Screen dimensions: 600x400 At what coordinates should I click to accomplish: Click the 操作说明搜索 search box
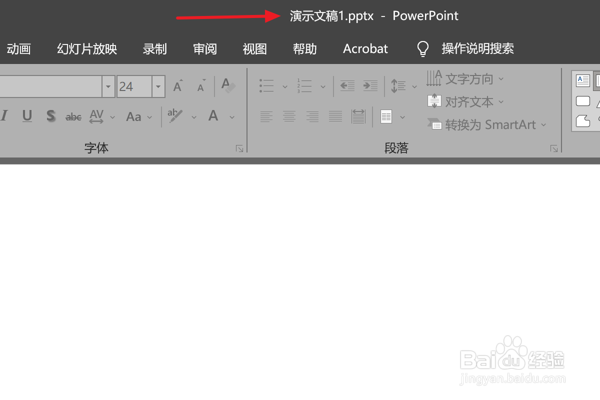(x=478, y=49)
